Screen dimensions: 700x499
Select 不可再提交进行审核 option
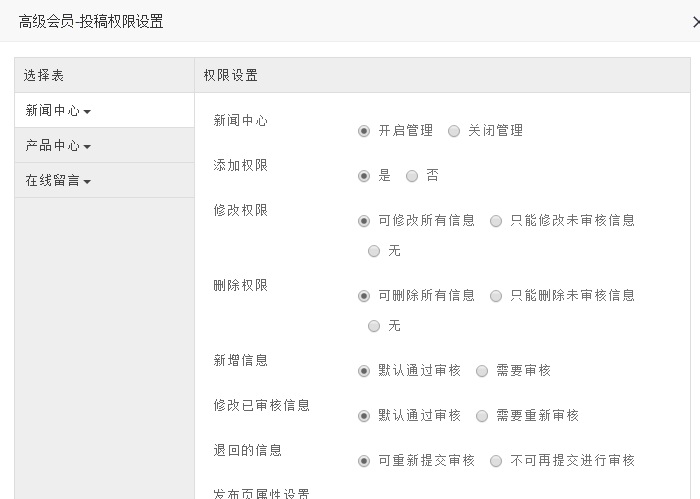click(x=496, y=461)
